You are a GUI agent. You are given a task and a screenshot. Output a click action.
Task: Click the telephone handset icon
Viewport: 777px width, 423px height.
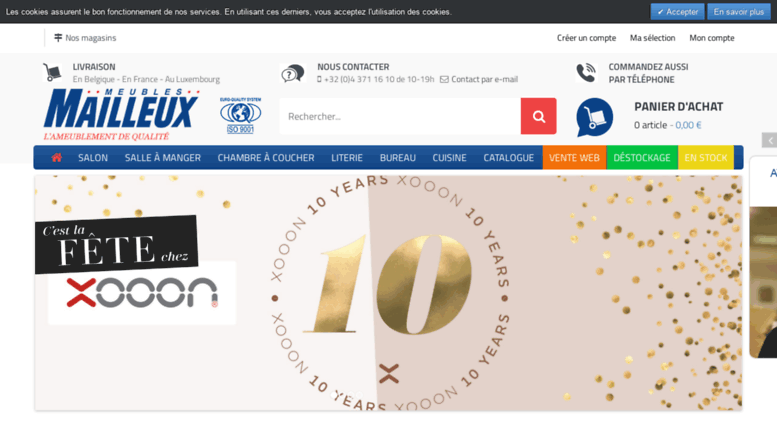pyautogui.click(x=586, y=73)
